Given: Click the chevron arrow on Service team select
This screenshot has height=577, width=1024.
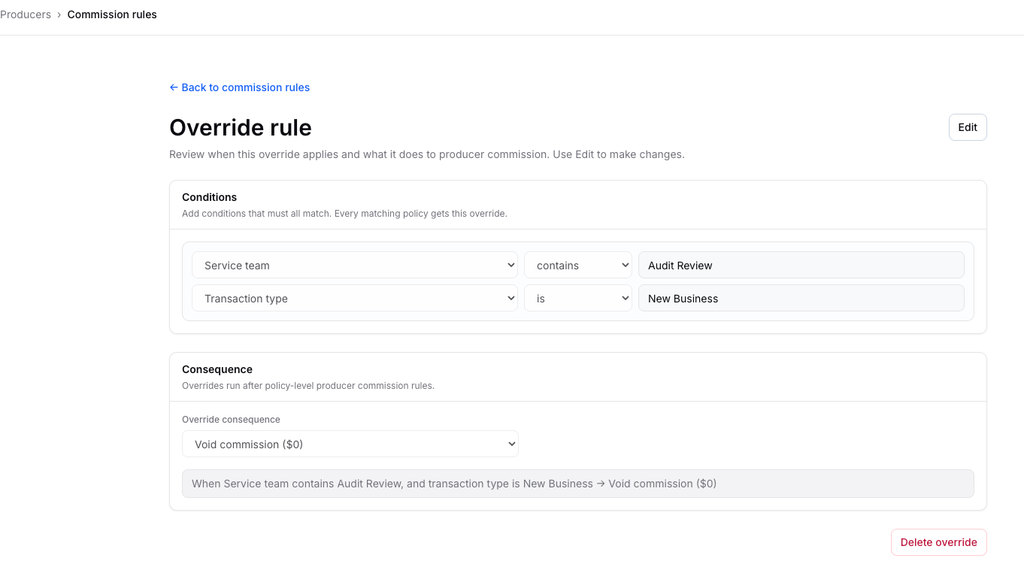Looking at the screenshot, I should (511, 265).
